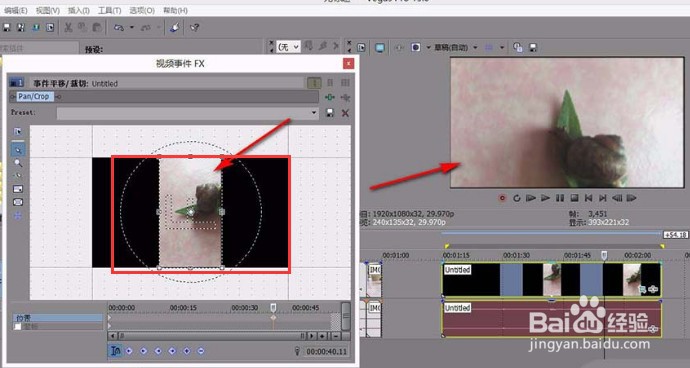Toggle Size About Center in Pan/Crop sidebar
690x368 pixels.
pos(18,202)
